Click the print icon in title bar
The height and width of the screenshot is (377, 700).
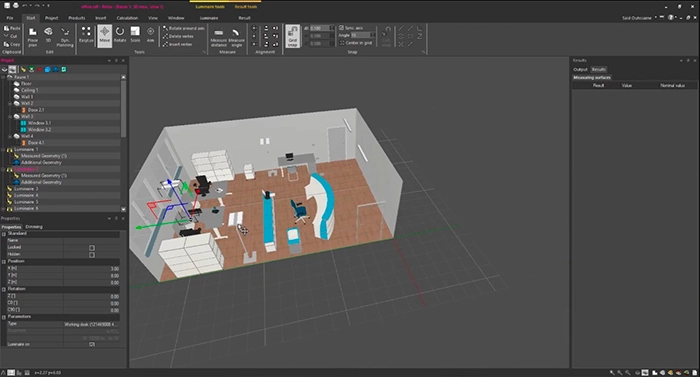pyautogui.click(x=16, y=6)
